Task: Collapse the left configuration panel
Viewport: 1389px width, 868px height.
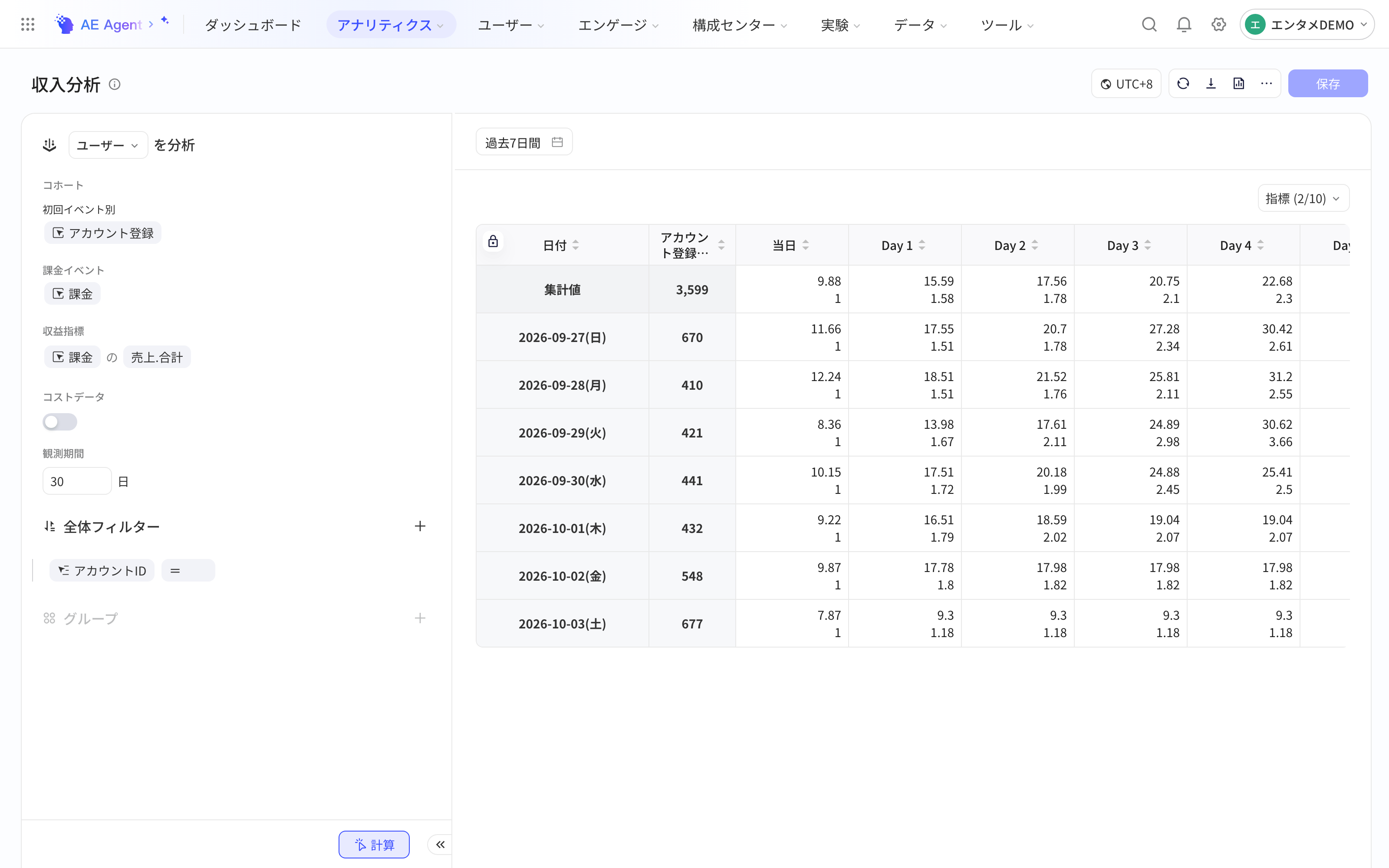Action: click(x=440, y=844)
